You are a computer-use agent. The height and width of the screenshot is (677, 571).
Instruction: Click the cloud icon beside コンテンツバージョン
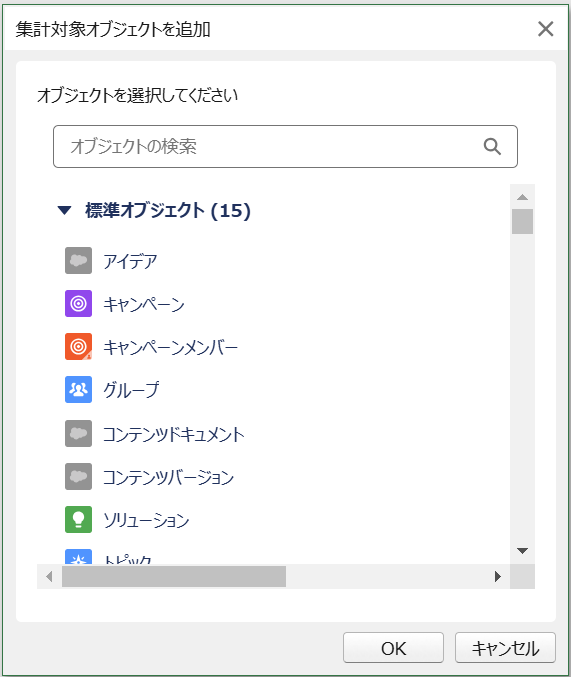click(x=78, y=476)
